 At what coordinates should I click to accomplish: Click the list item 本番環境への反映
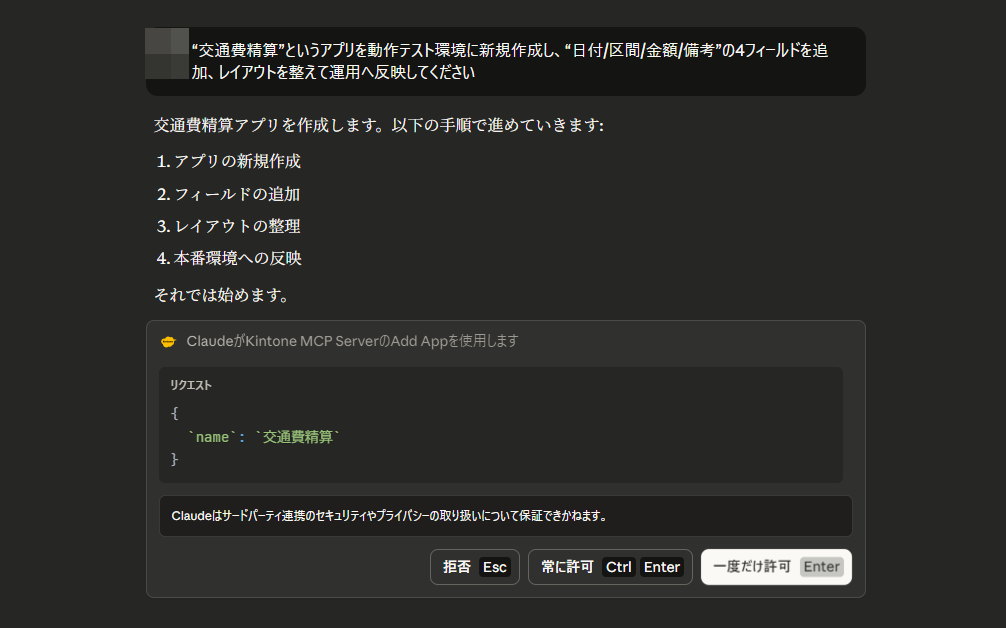click(238, 258)
